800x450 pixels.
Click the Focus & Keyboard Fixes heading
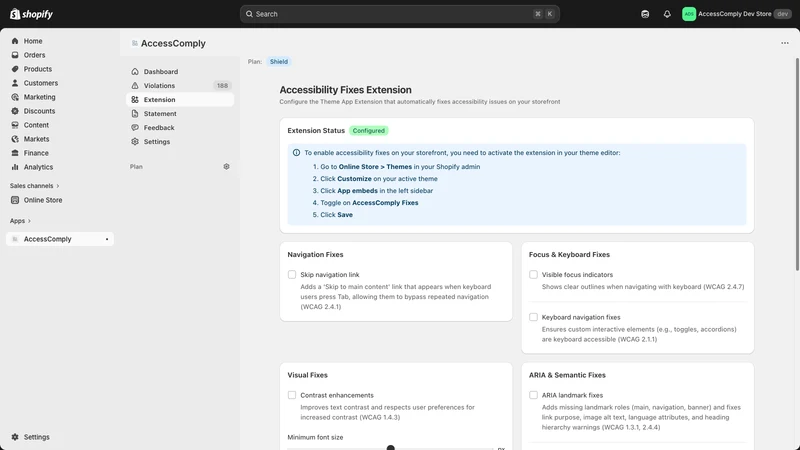(x=569, y=255)
